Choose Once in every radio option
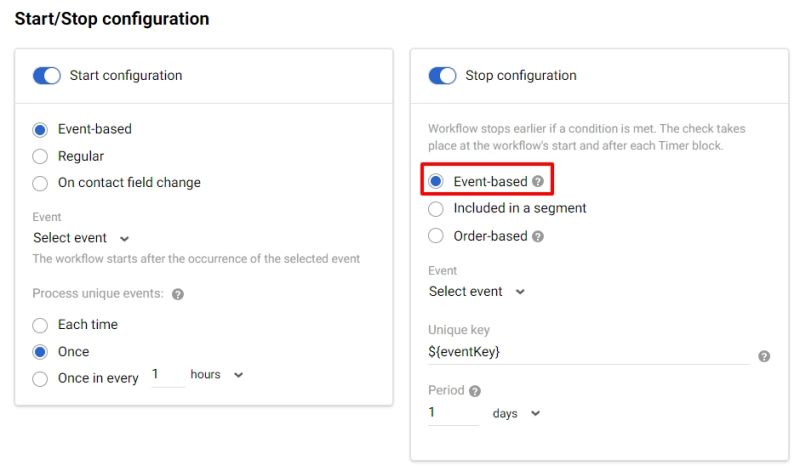800x471 pixels. (x=40, y=379)
